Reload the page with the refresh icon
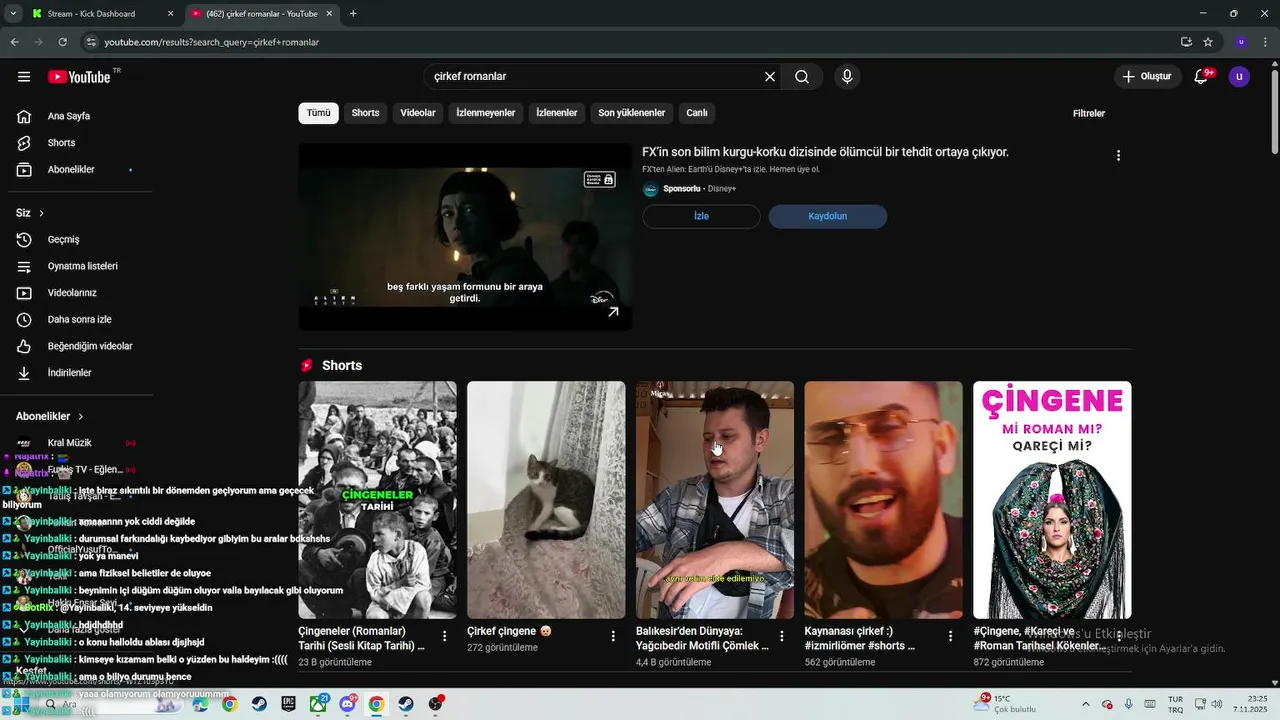The width and height of the screenshot is (1280, 720). pos(63,42)
